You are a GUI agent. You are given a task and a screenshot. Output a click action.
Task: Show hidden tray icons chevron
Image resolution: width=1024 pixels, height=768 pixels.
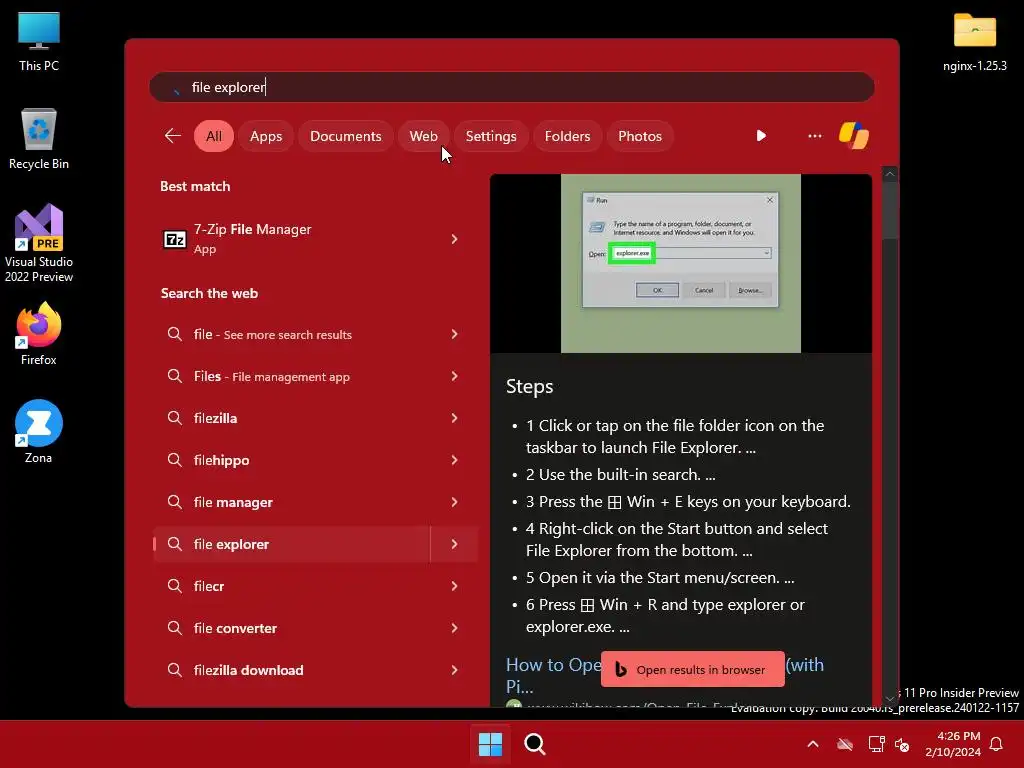pos(813,744)
